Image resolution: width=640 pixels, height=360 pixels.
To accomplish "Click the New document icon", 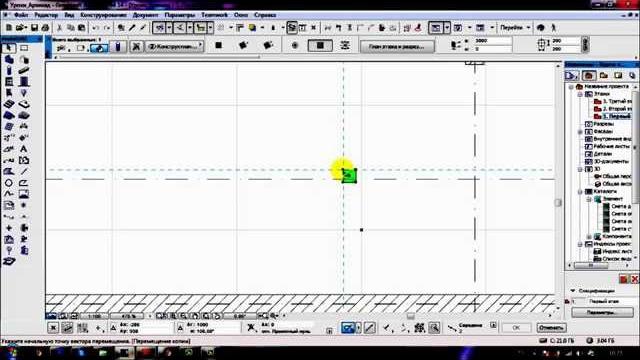I will point(9,27).
